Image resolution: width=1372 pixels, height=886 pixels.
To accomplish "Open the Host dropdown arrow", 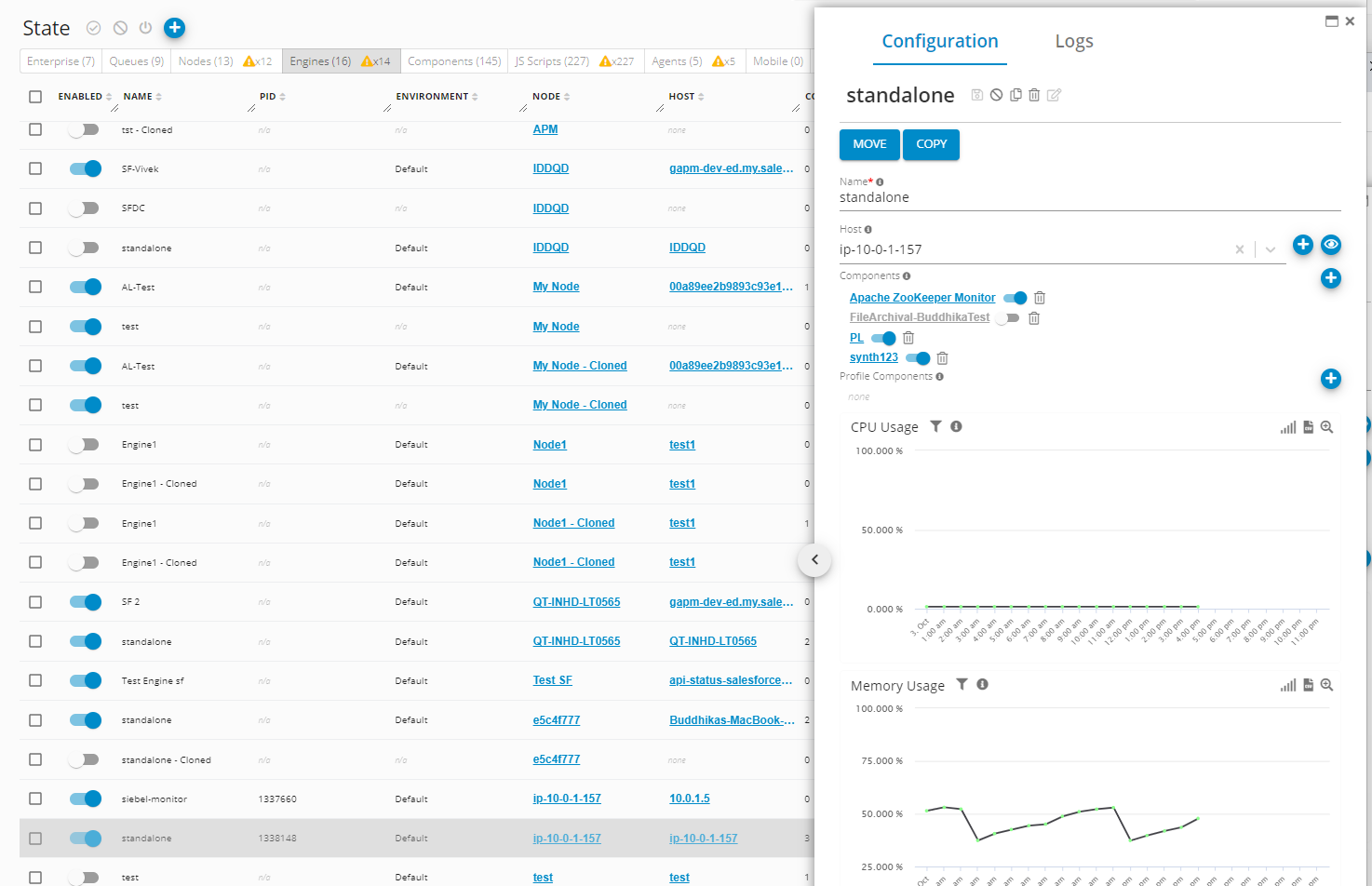I will [1270, 249].
